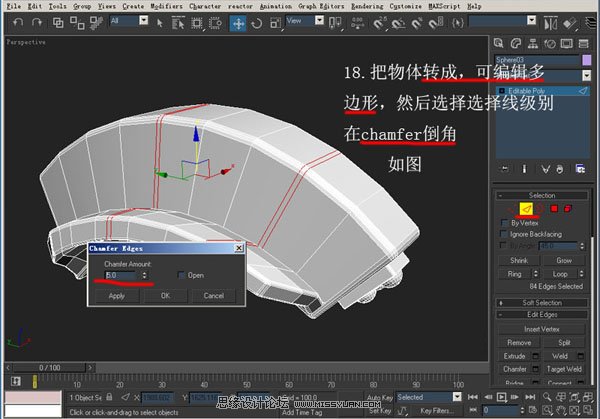The height and width of the screenshot is (419, 600).
Task: Click Apply in Chamfer Edges dialog
Action: [x=116, y=296]
